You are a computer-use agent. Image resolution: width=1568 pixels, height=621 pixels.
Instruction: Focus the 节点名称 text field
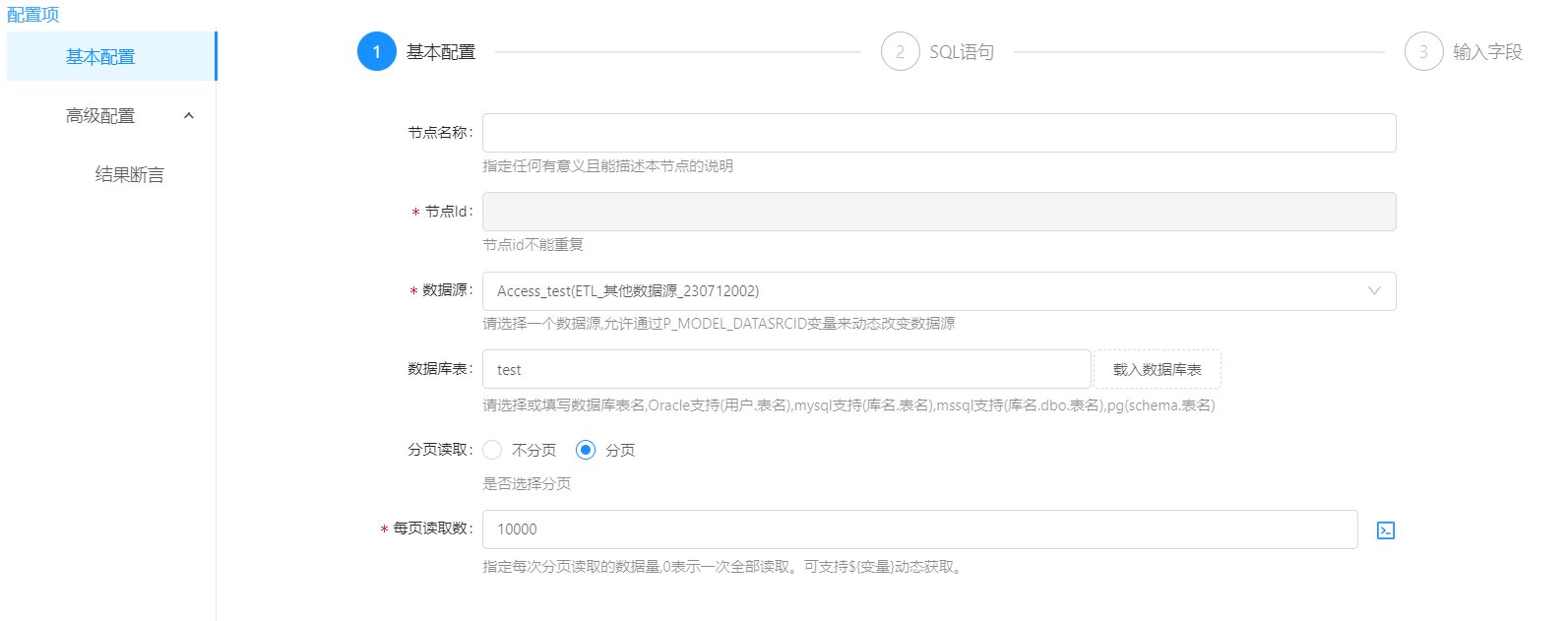click(x=938, y=133)
